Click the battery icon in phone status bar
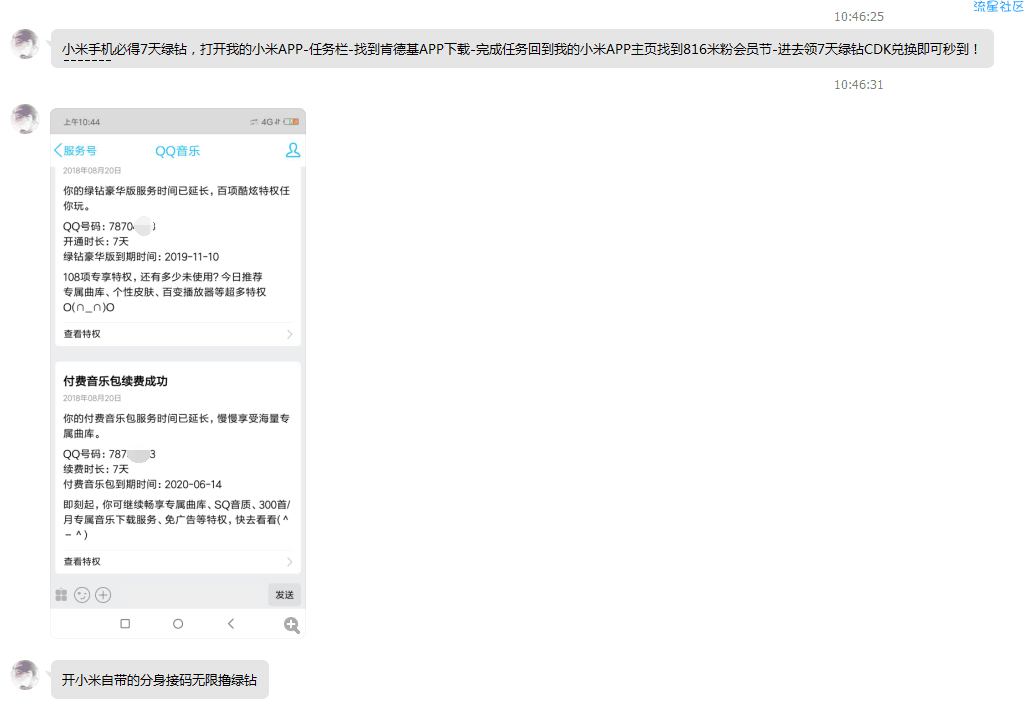1024x709 pixels. 291,121
